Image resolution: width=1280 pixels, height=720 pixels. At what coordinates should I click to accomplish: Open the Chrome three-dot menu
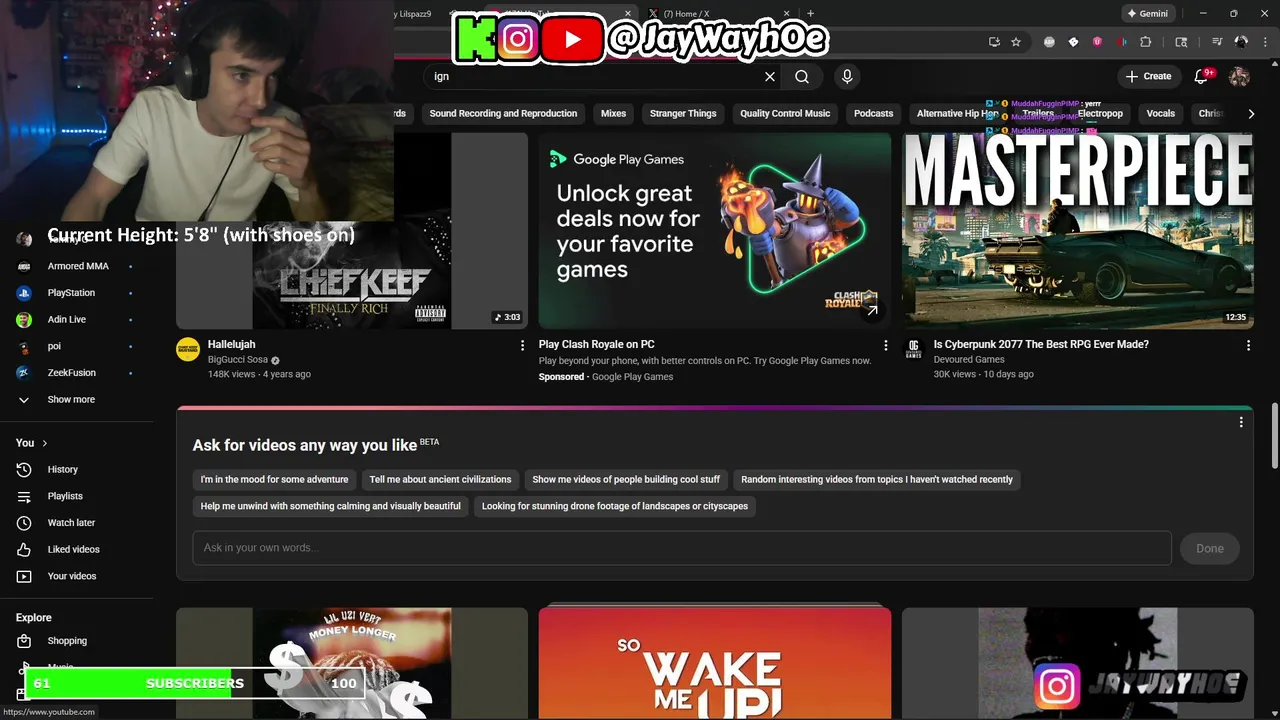pyautogui.click(x=1265, y=42)
